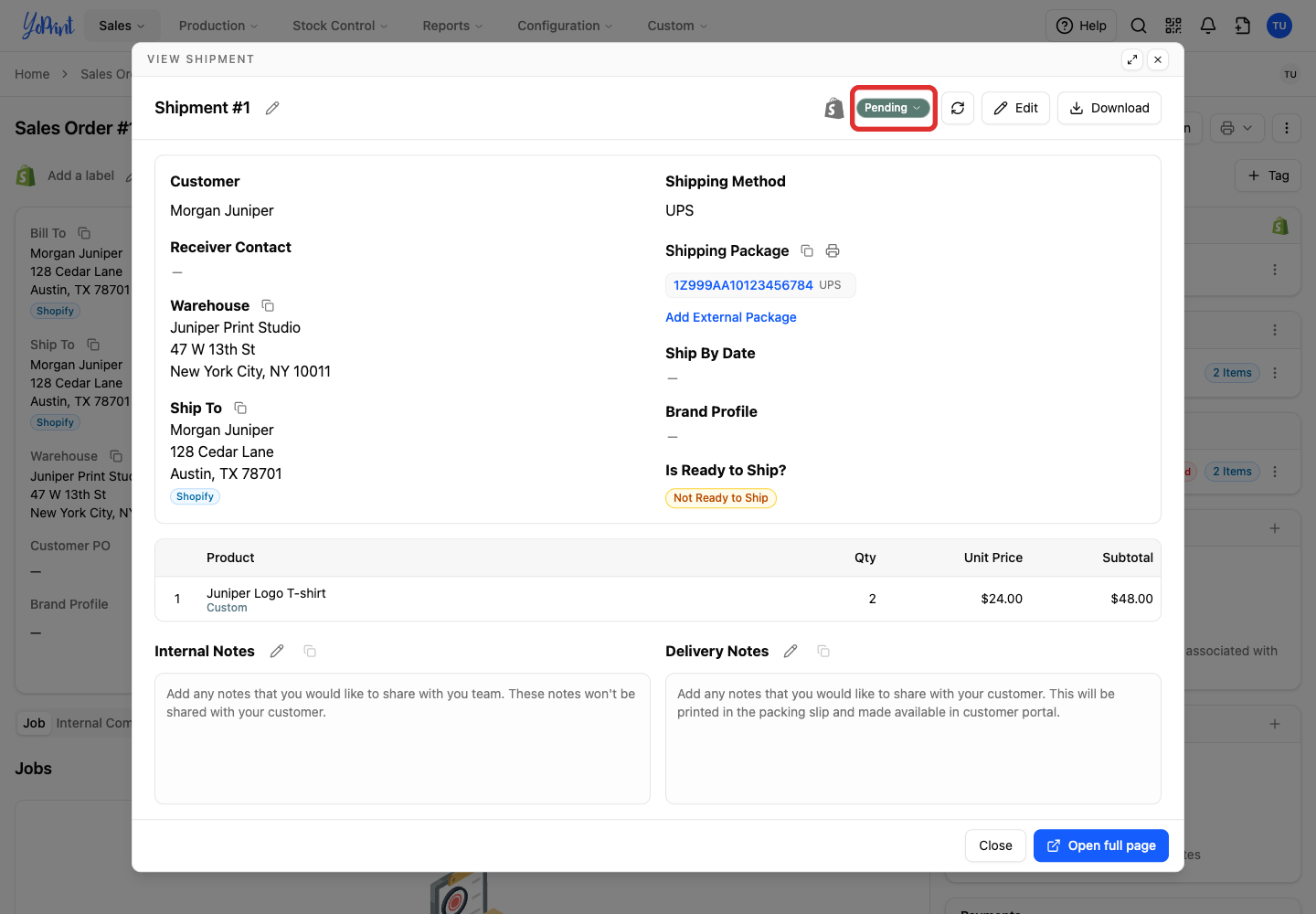Download the shipment document

tap(1109, 108)
